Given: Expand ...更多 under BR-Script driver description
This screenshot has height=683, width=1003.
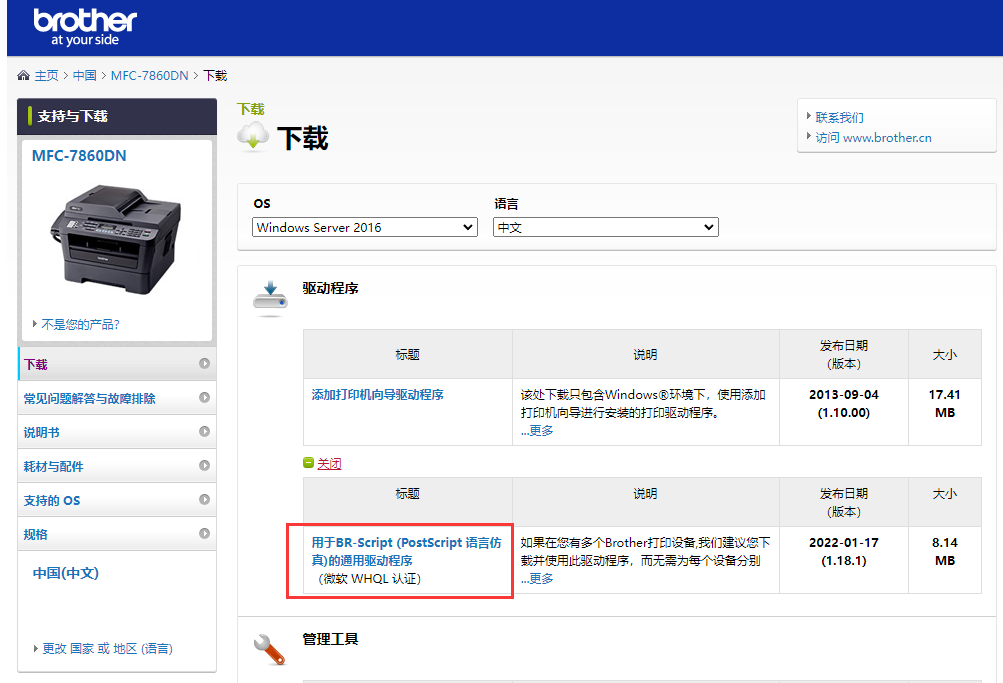Looking at the screenshot, I should (x=537, y=579).
